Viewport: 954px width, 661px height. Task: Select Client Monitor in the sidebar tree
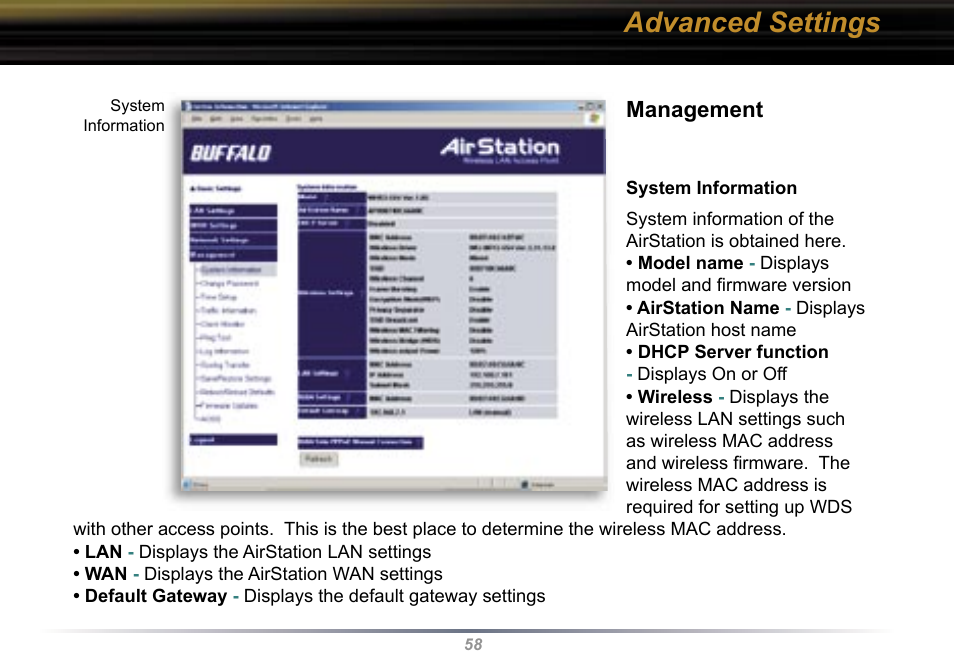(x=223, y=324)
